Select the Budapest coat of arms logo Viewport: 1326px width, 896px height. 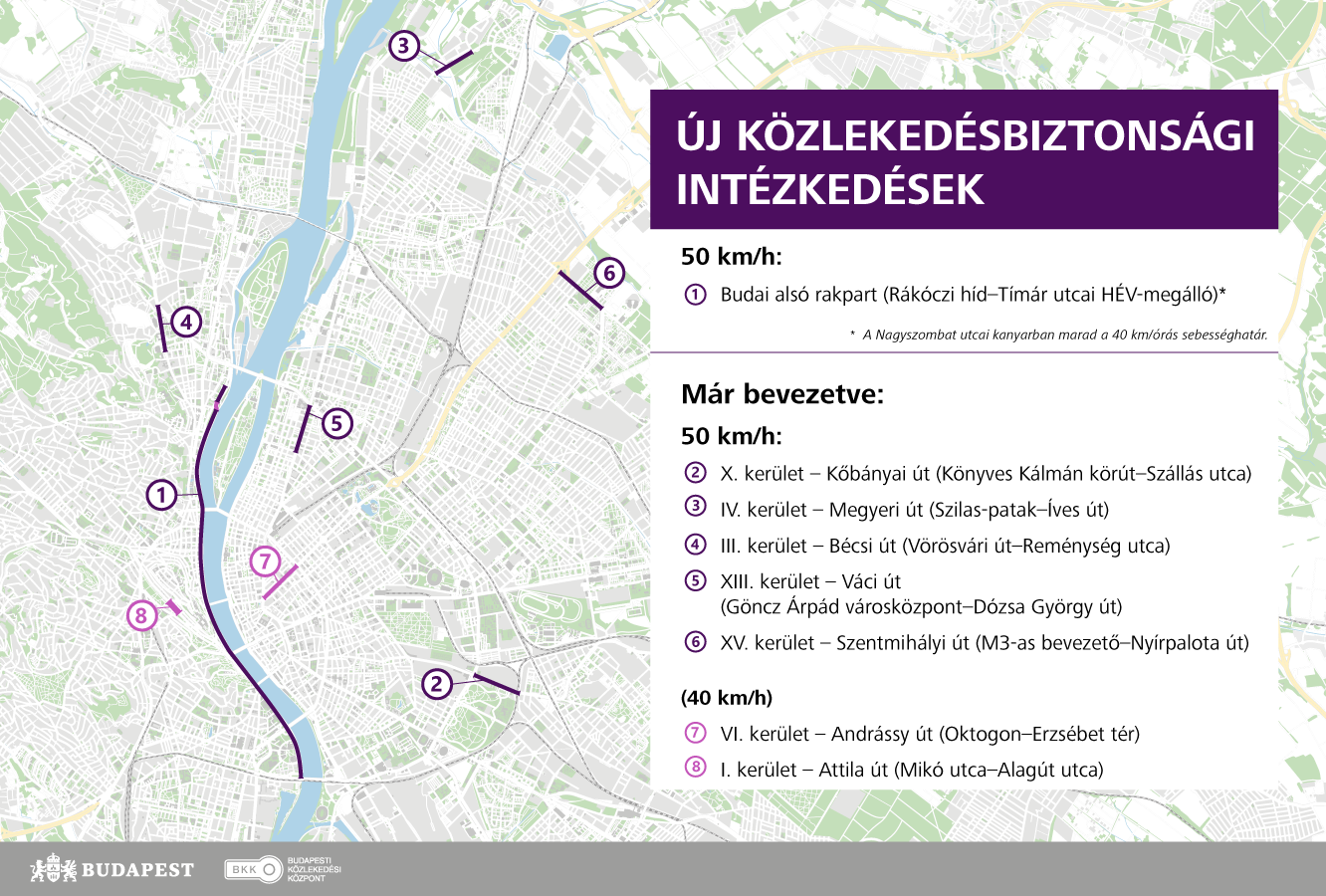point(55,869)
